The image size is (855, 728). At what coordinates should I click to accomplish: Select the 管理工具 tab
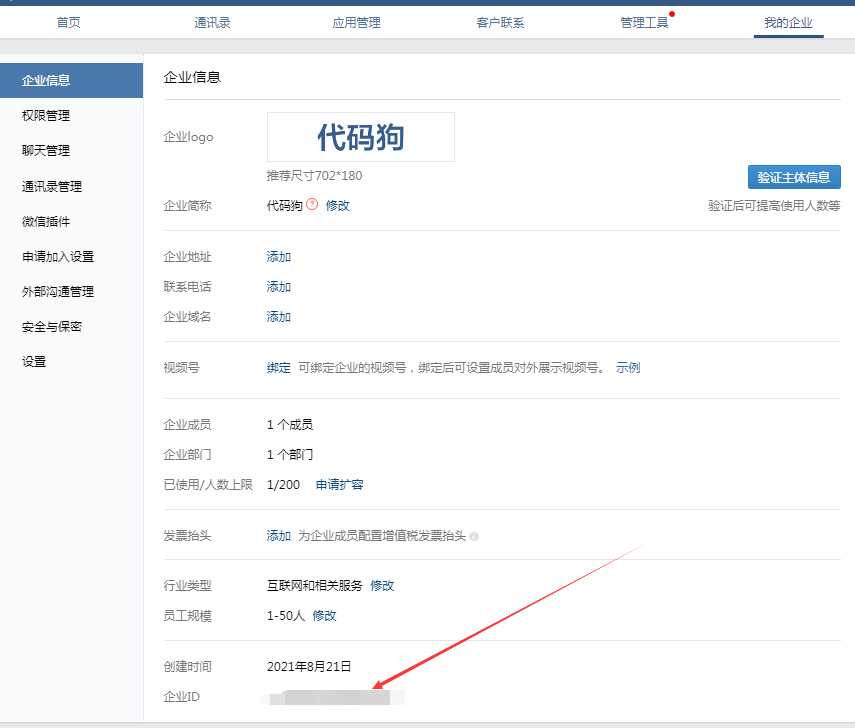tap(644, 22)
